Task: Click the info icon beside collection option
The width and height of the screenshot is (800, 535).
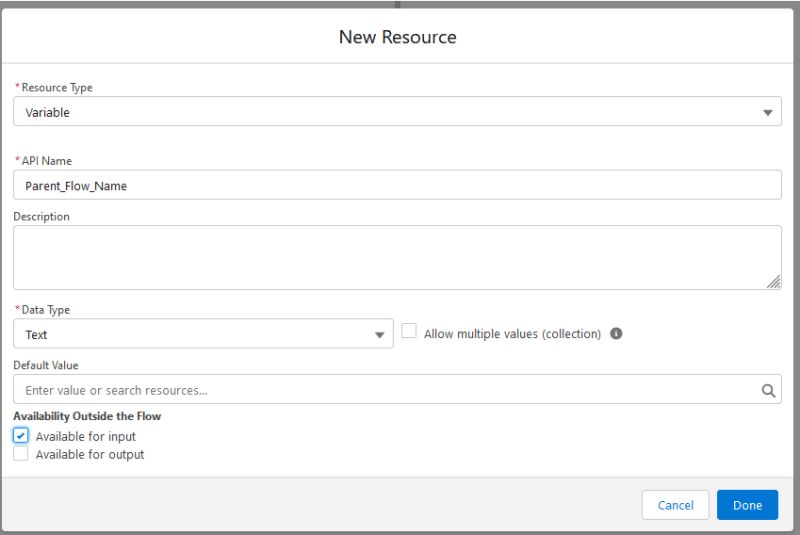Action: pyautogui.click(x=617, y=334)
